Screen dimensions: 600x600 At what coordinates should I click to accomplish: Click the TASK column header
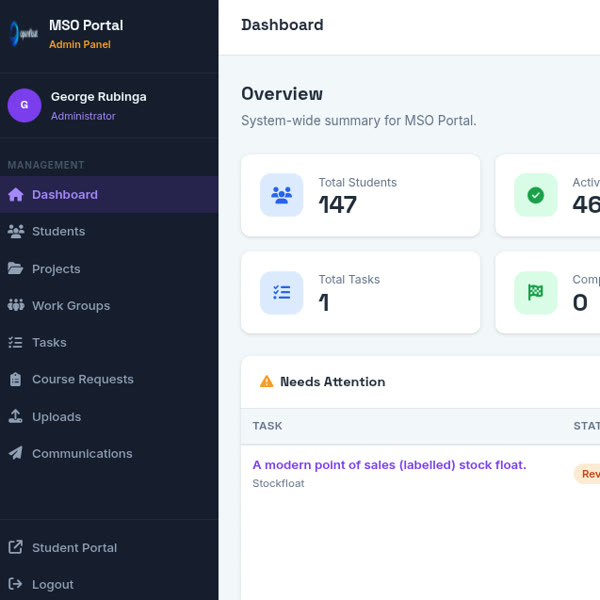[267, 426]
